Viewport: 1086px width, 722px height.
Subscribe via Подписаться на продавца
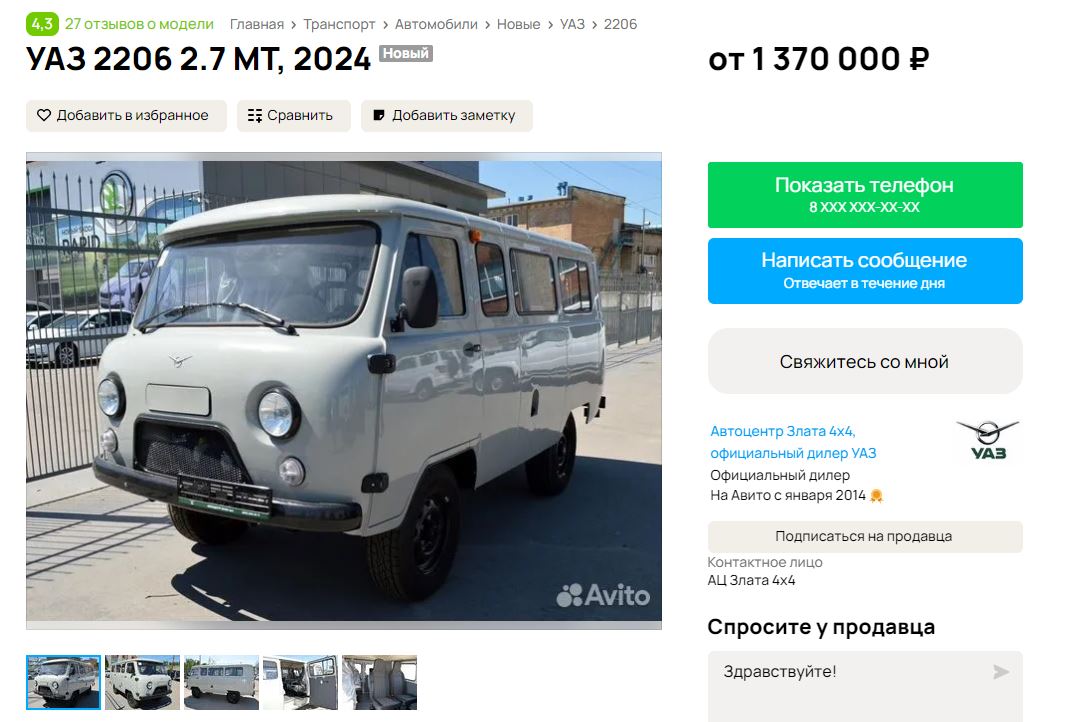(865, 536)
